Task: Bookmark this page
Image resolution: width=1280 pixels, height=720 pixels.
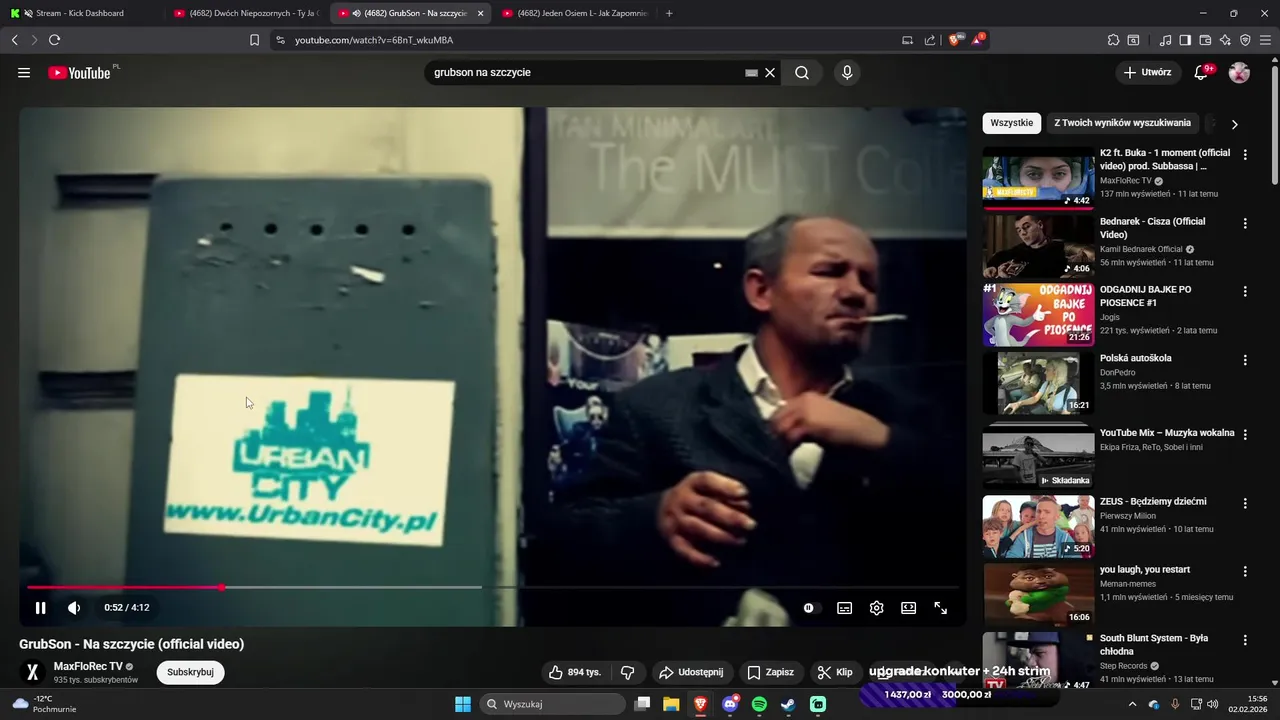Action: [x=254, y=40]
